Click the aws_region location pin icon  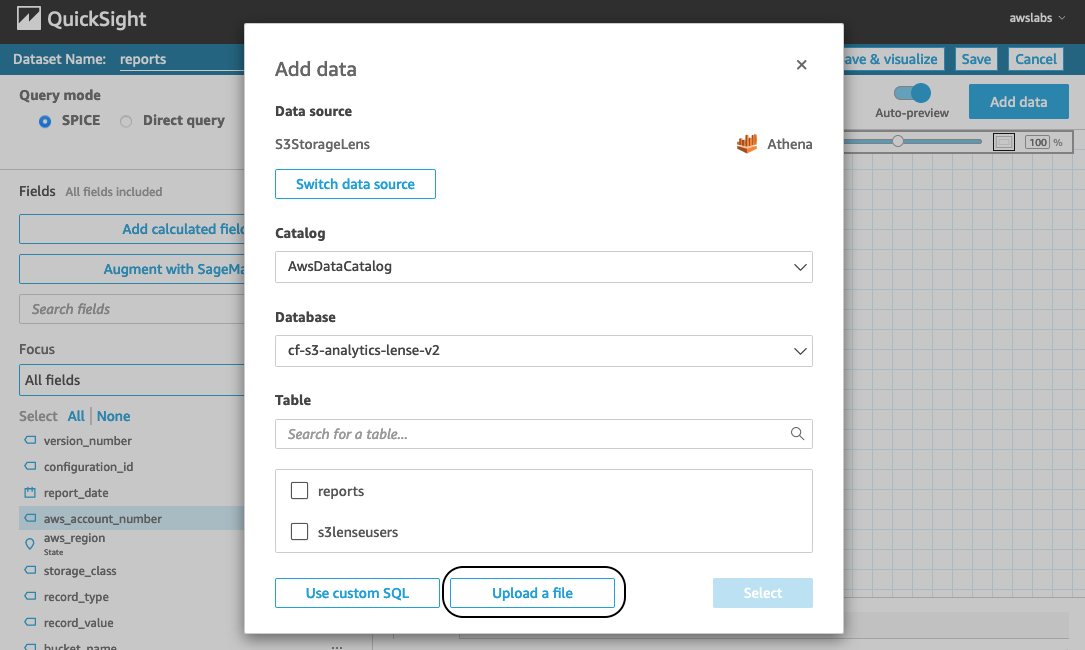[x=30, y=544]
